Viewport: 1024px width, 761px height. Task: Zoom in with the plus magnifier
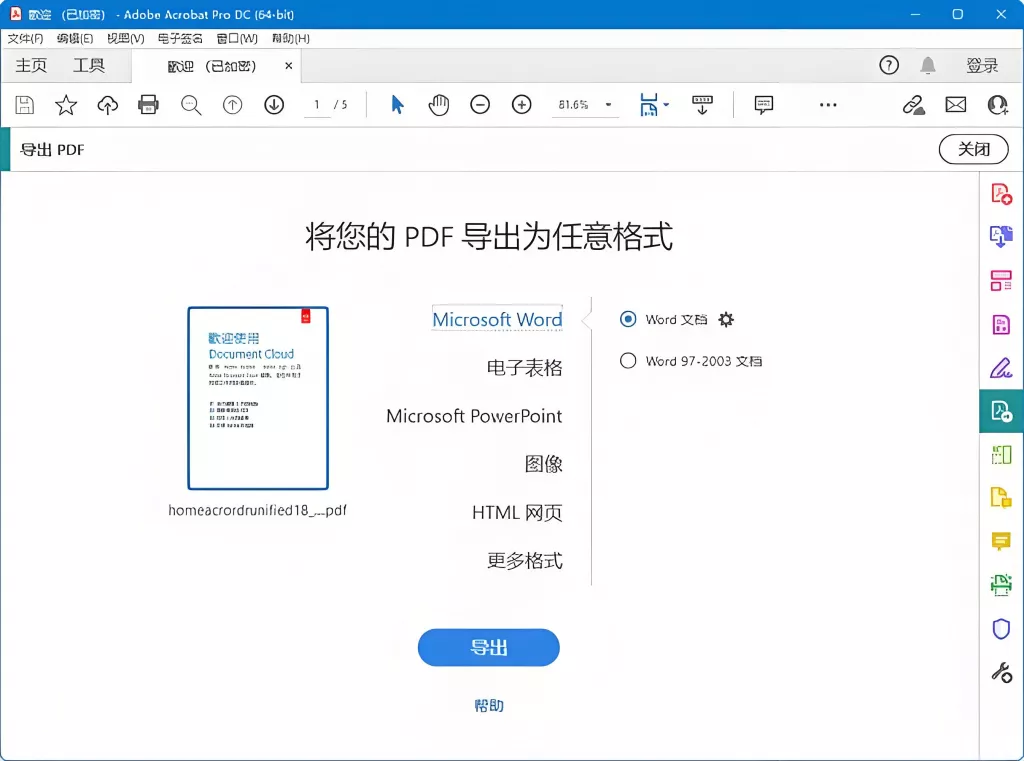coord(520,104)
